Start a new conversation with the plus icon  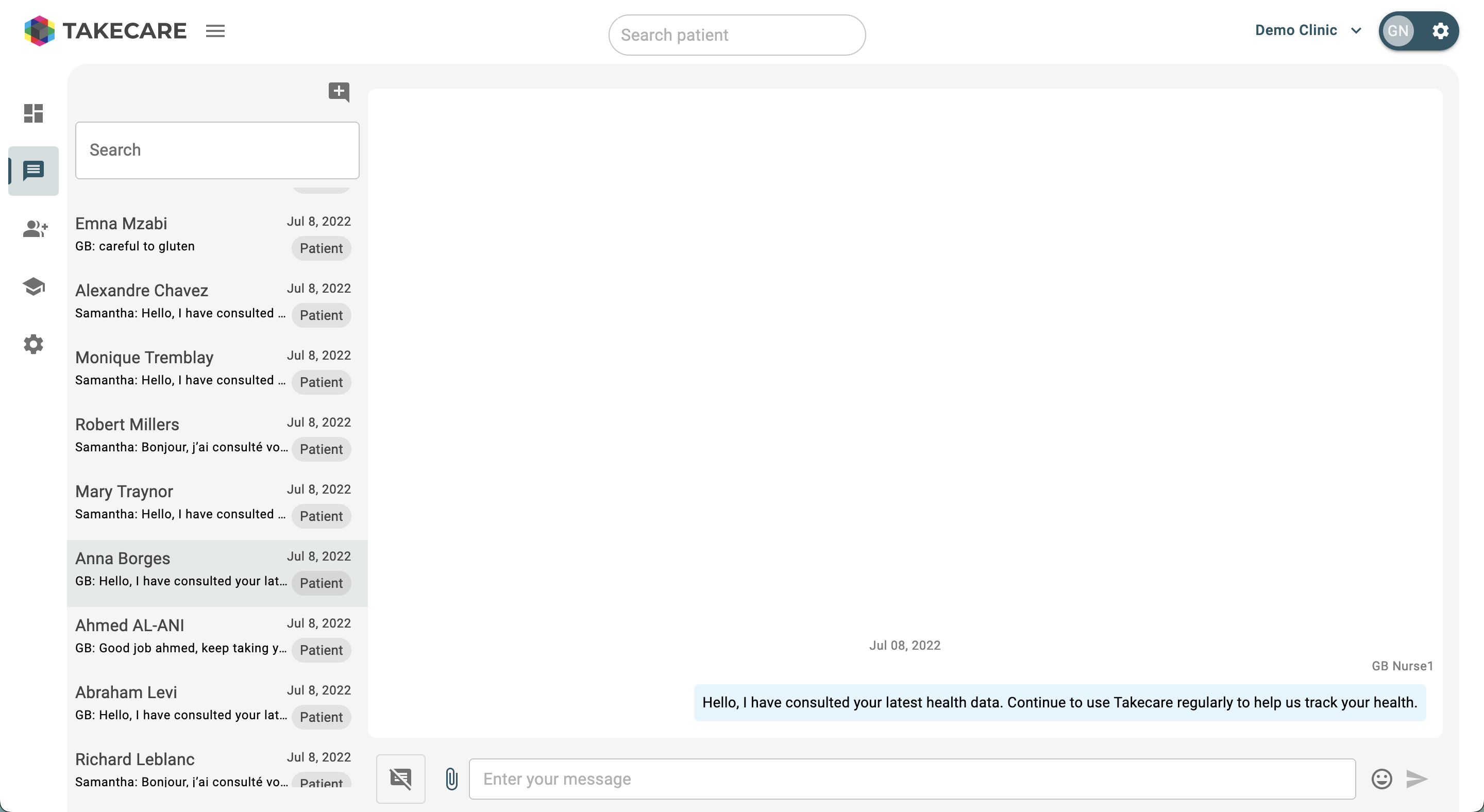(339, 92)
